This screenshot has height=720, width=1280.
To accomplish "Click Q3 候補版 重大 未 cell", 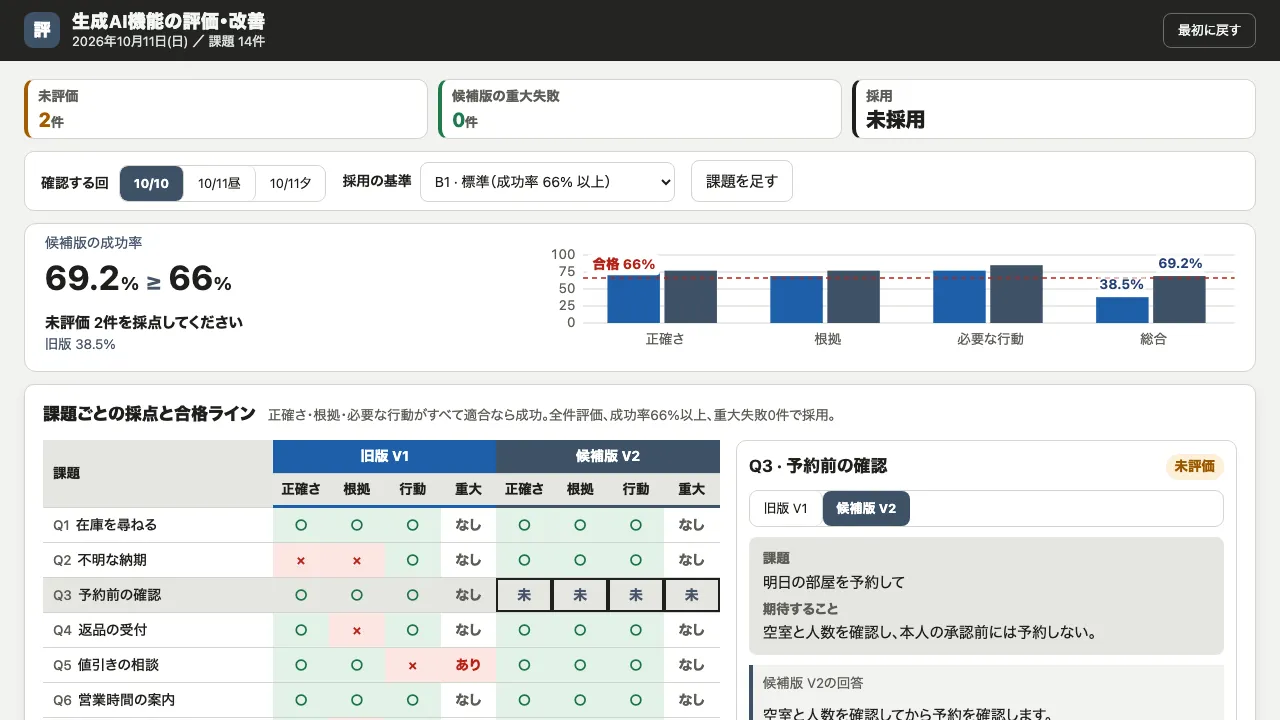I will pos(692,595).
